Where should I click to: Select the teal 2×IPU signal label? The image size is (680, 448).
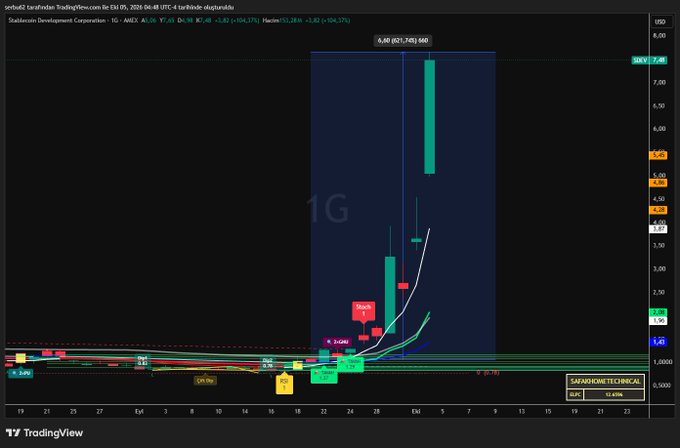coord(21,373)
